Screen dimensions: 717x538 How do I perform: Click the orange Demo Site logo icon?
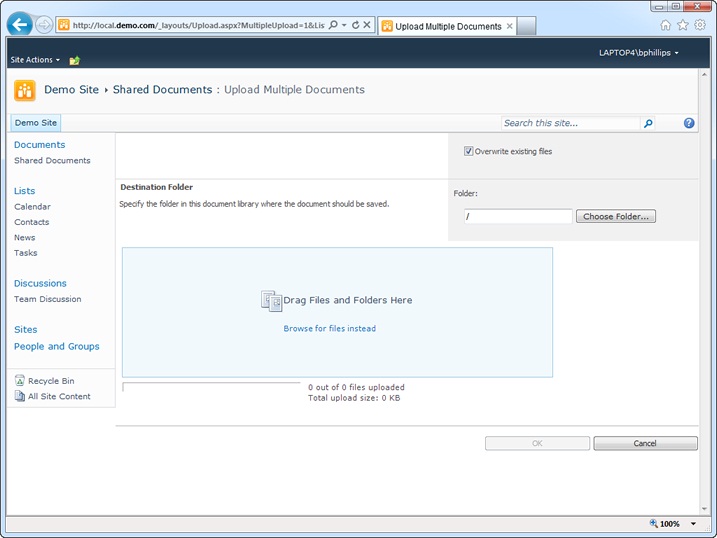(x=25, y=90)
